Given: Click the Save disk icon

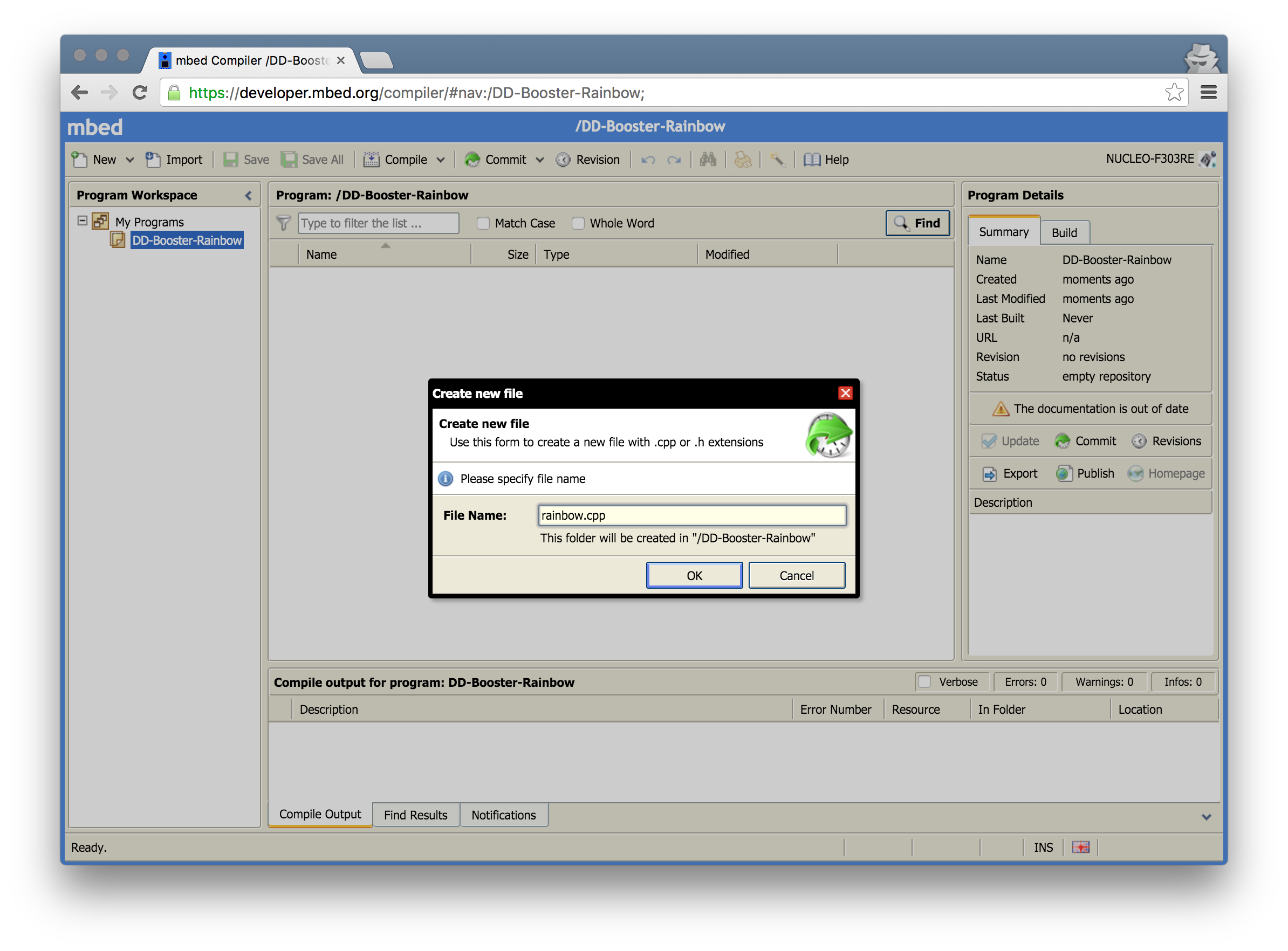Looking at the screenshot, I should coord(231,160).
